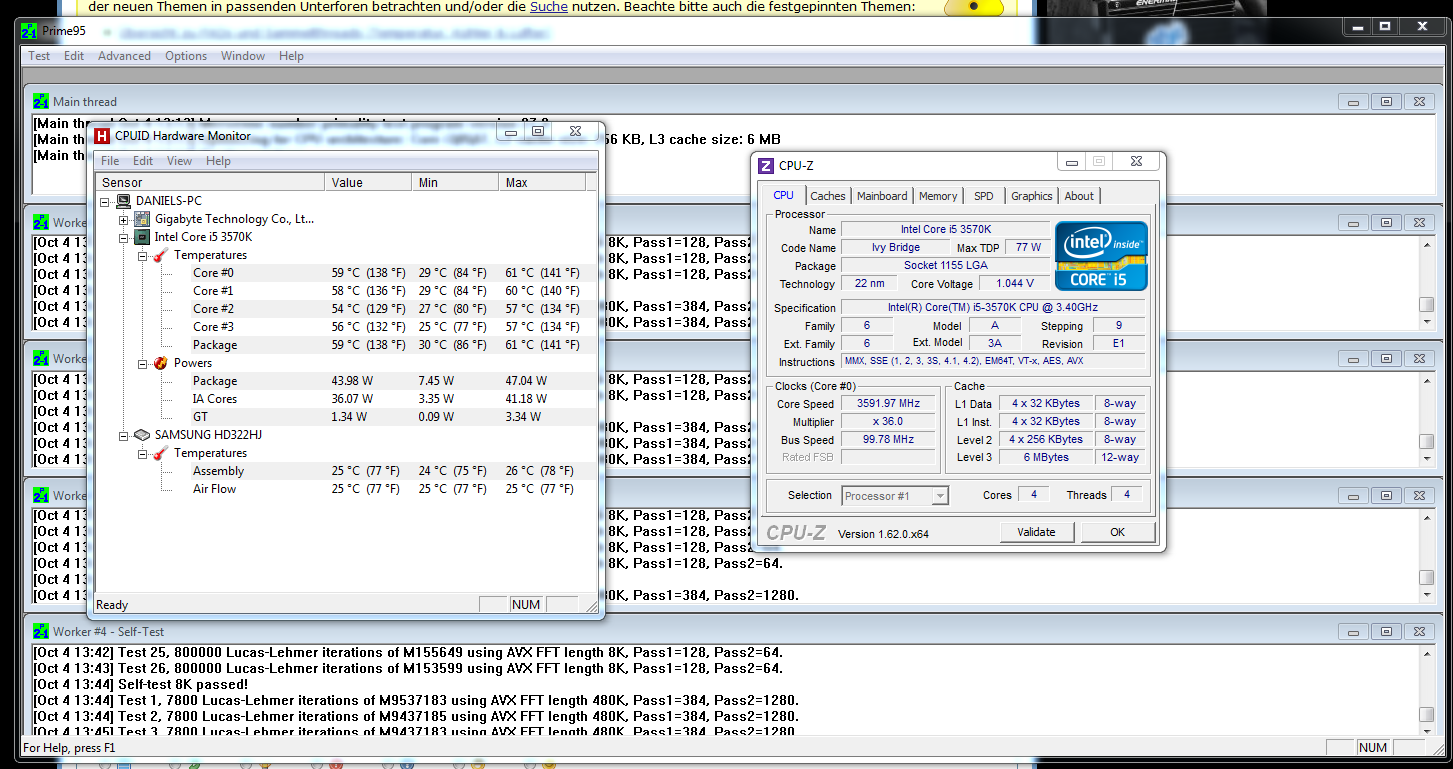Click the scroll-up arrow in Worker #4 window

tap(1427, 654)
